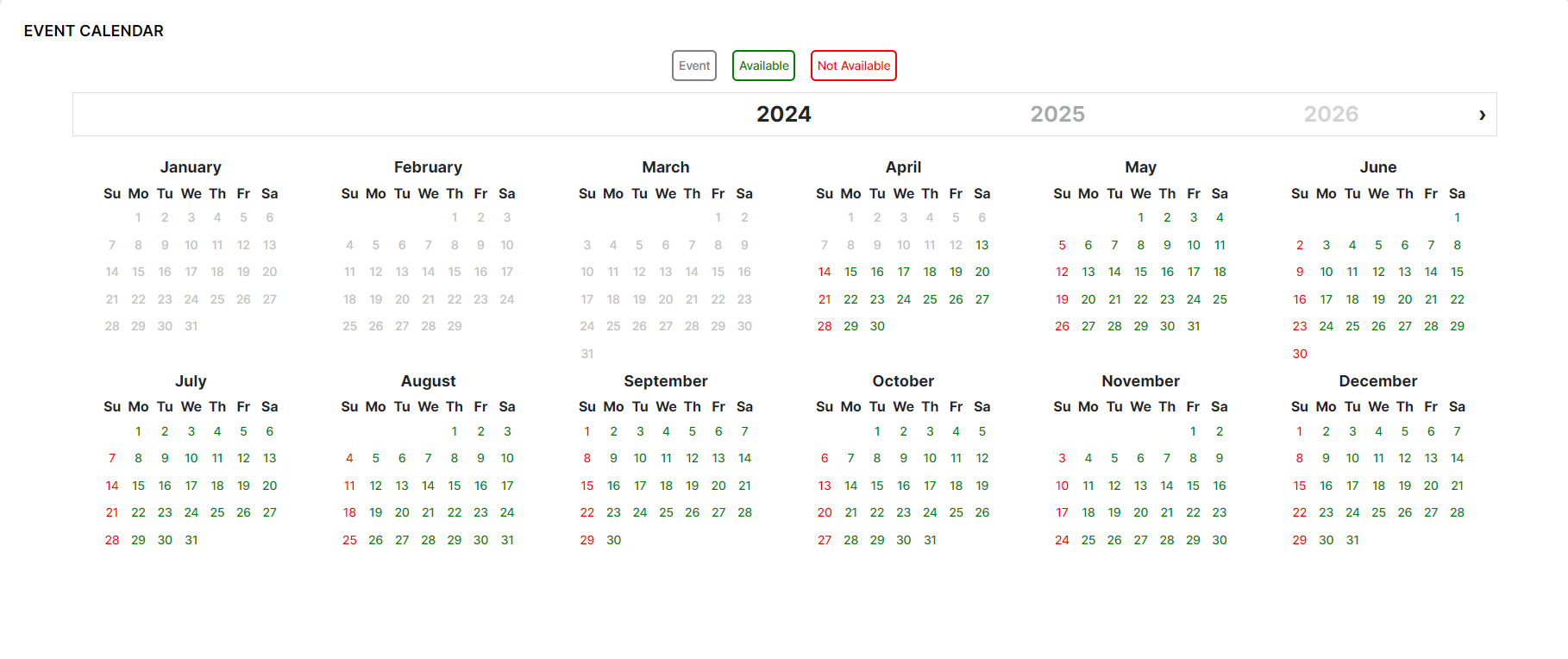Viewport: 1568px width, 659px height.
Task: Click April 14 unavailable Sunday
Action: pyautogui.click(x=825, y=272)
